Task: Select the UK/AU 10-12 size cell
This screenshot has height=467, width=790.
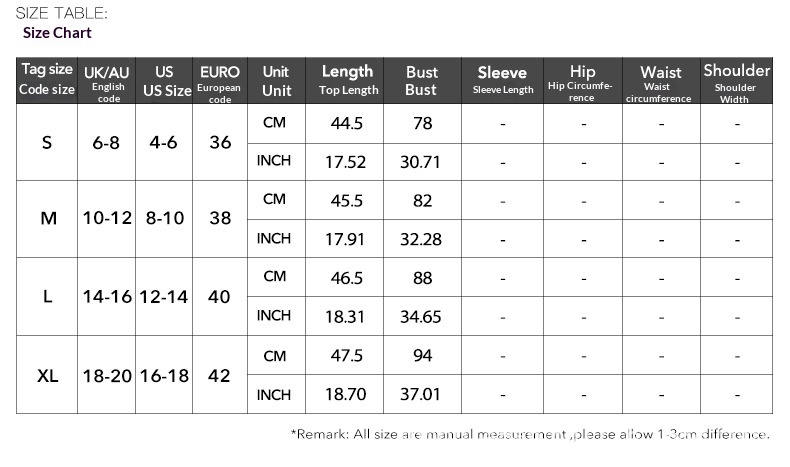Action: (106, 218)
